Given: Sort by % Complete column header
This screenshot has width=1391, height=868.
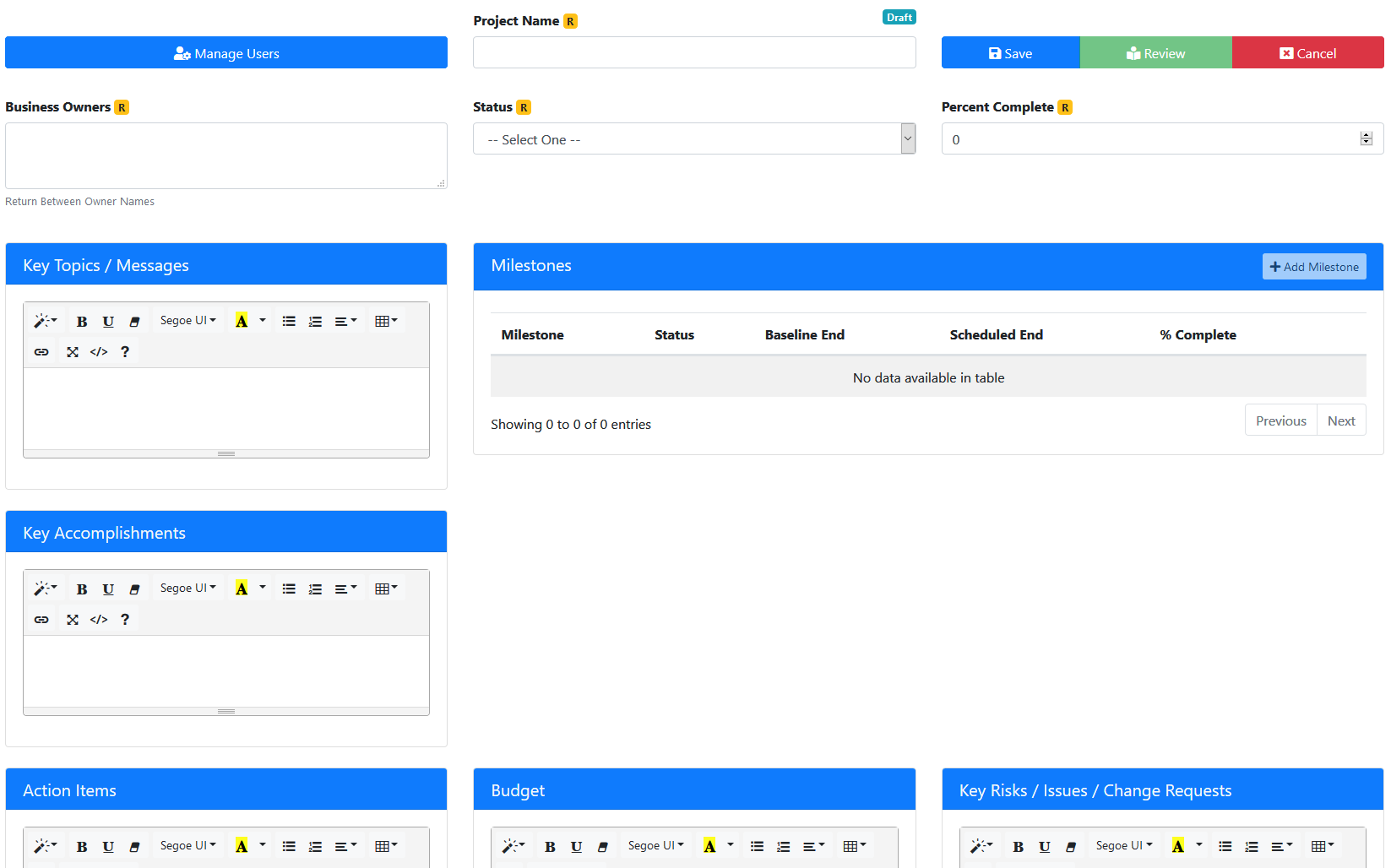Looking at the screenshot, I should coord(1198,334).
